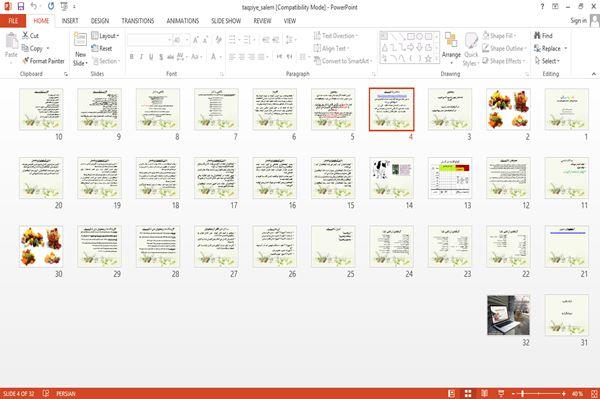Click PERSIAN language in status bar

coord(66,393)
